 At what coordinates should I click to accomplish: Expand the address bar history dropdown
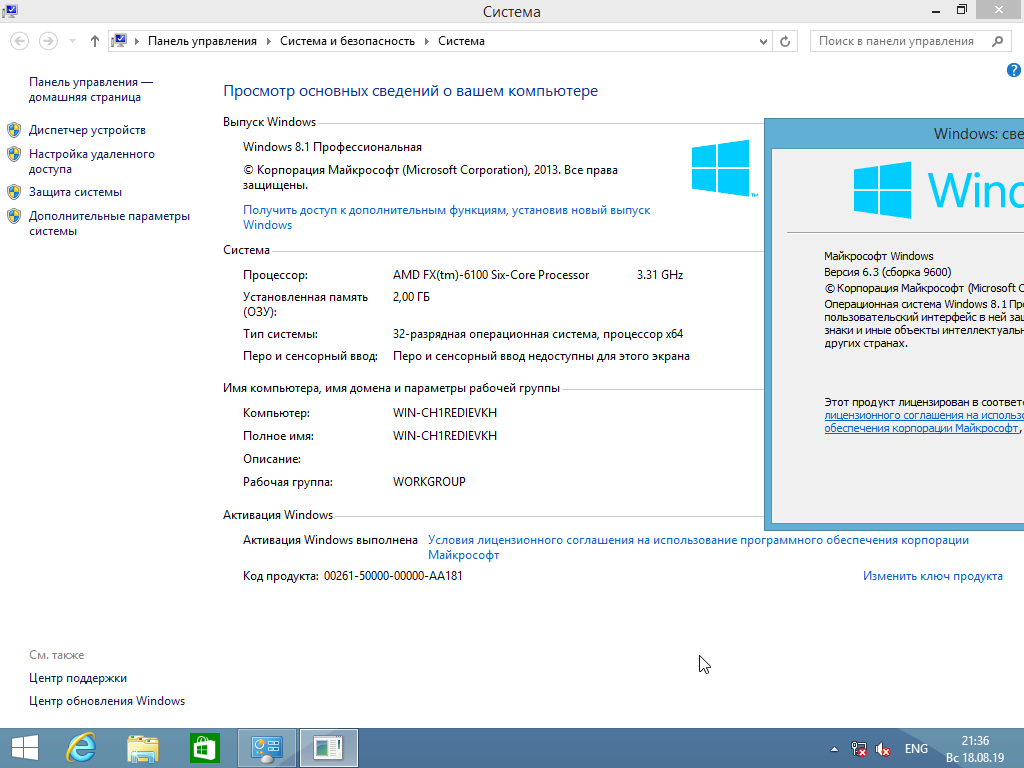(765, 41)
